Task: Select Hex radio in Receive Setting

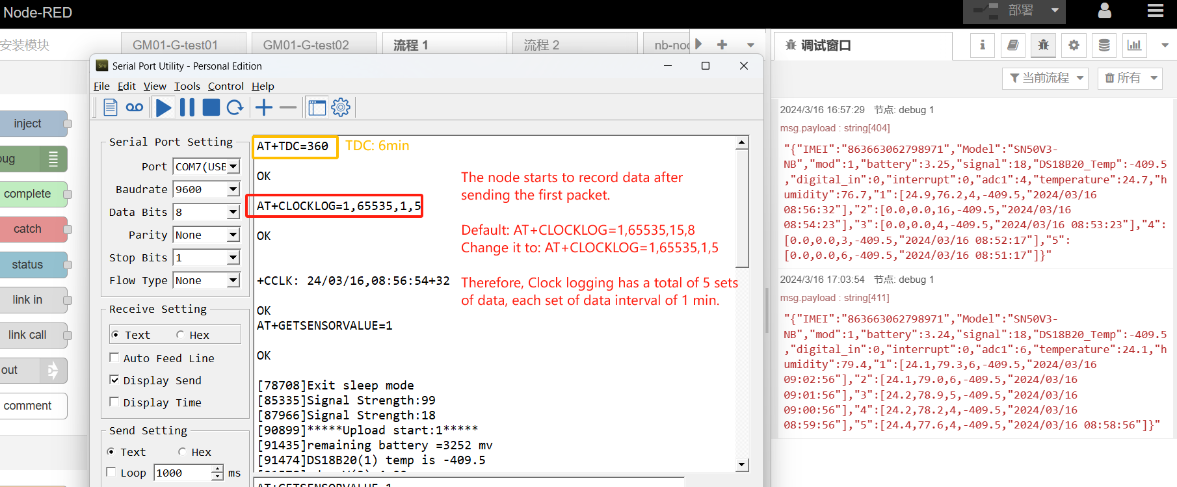Action: (x=180, y=335)
